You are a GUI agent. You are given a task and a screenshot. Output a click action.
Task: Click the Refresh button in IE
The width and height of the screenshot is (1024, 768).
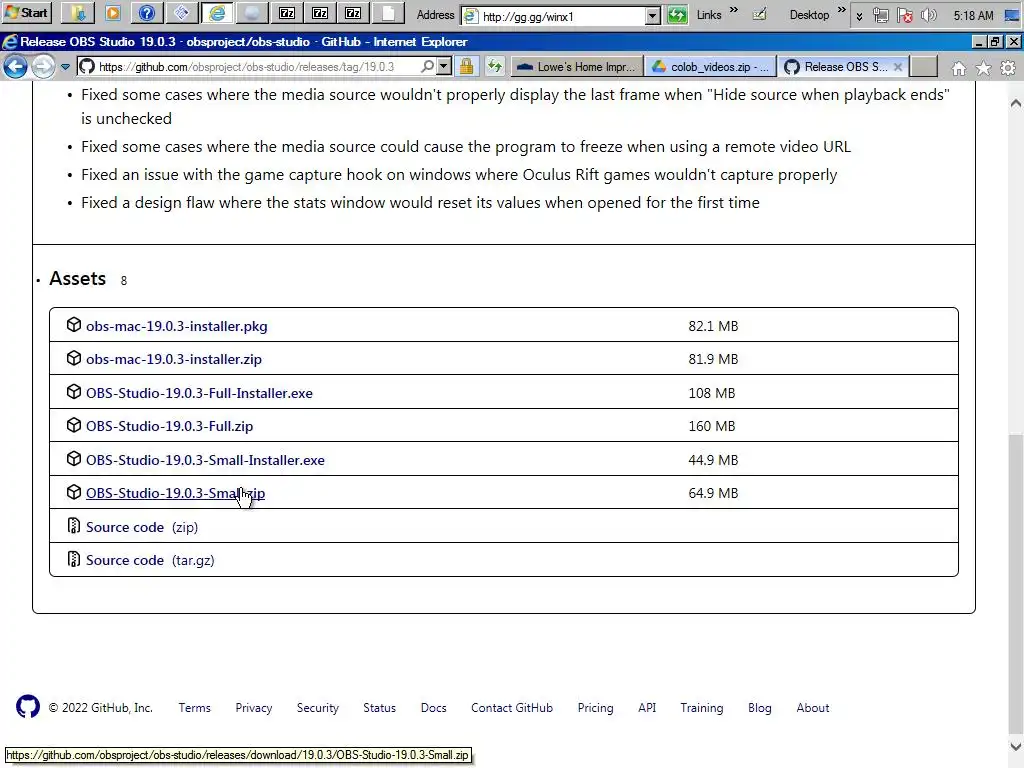pyautogui.click(x=495, y=67)
